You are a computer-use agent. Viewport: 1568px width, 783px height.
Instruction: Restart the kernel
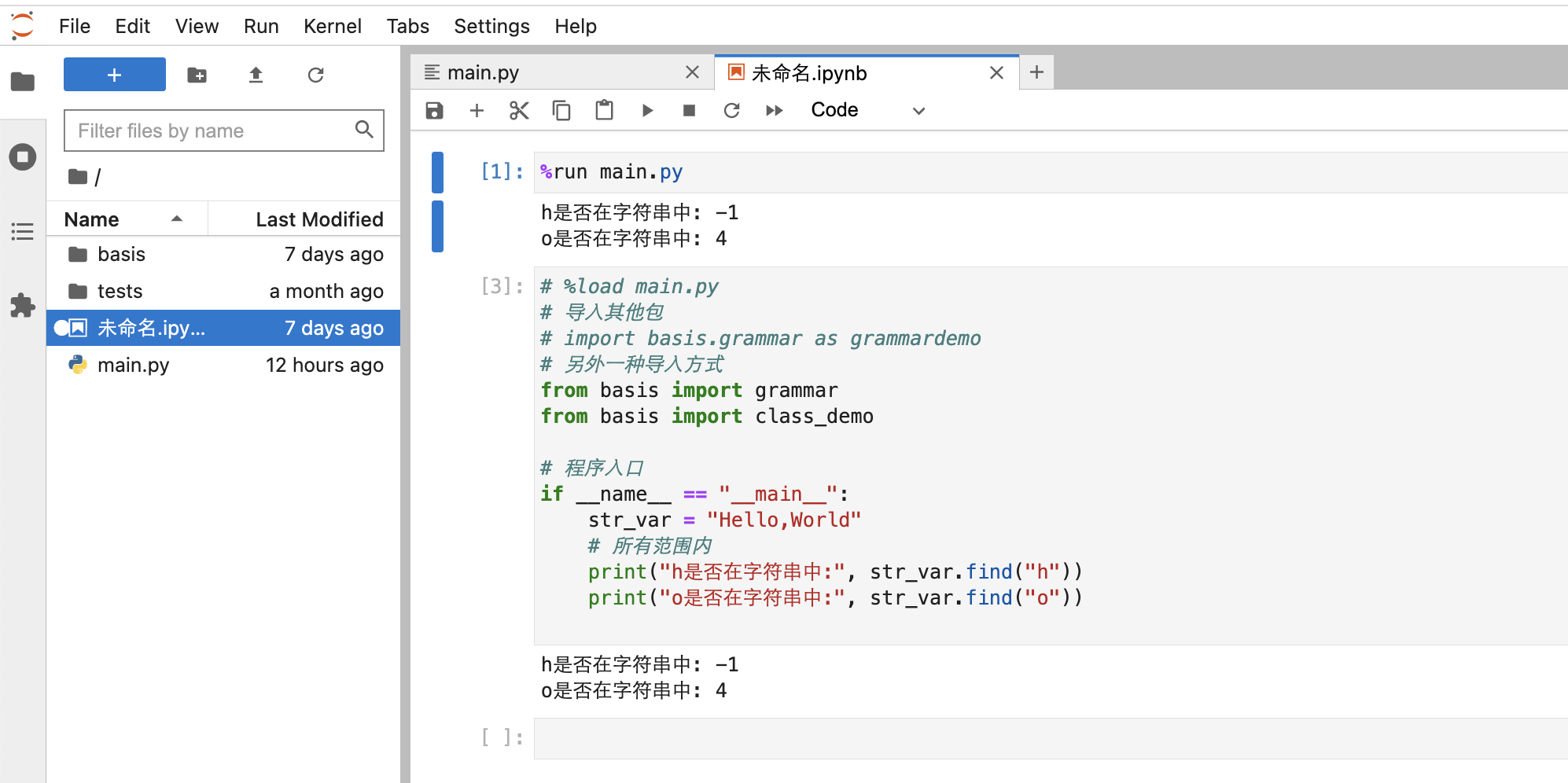click(731, 111)
